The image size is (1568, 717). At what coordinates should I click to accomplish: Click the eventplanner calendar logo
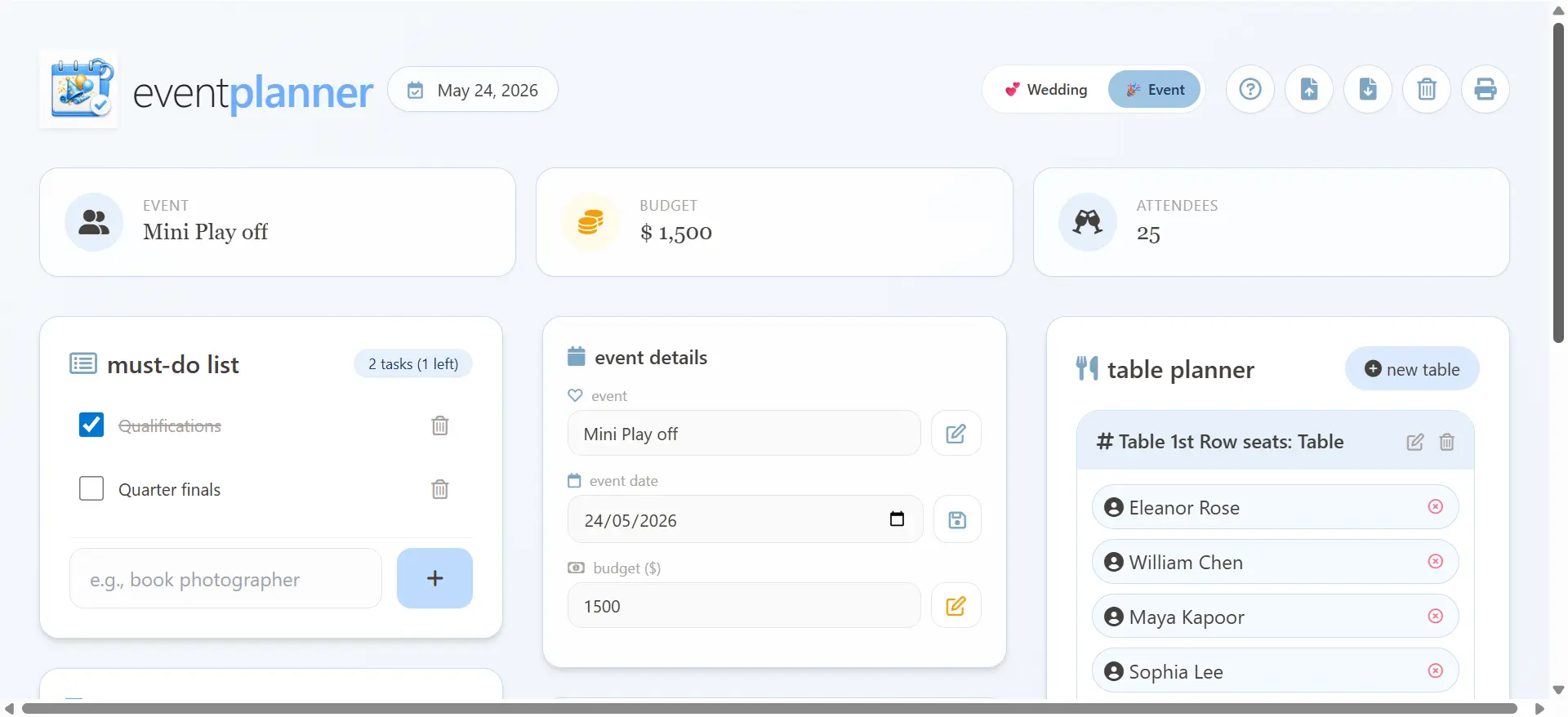(x=80, y=90)
